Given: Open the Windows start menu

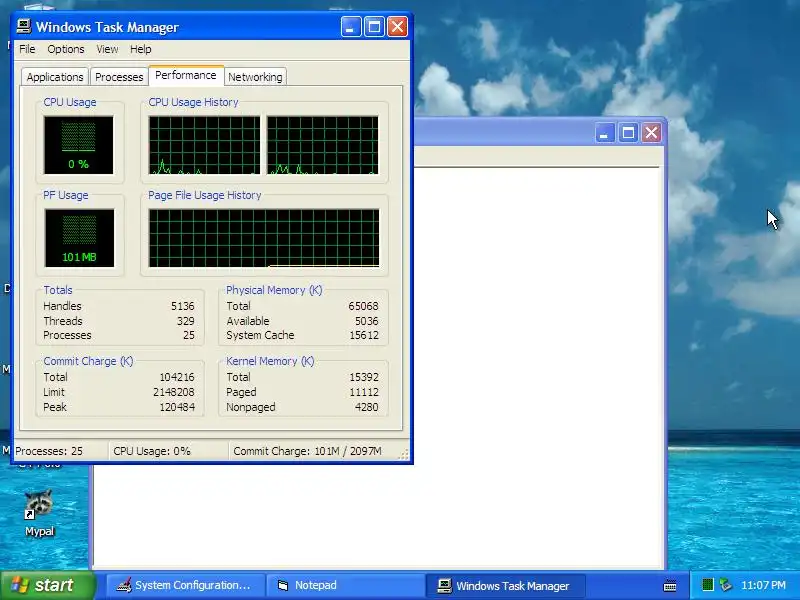Looking at the screenshot, I should tap(47, 585).
